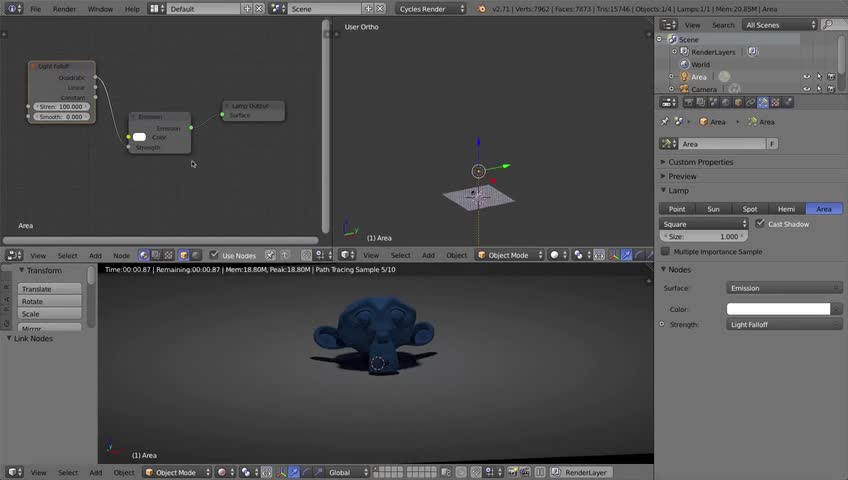Image resolution: width=848 pixels, height=480 pixels.
Task: Select the Hemi lamp type tab
Action: (787, 209)
